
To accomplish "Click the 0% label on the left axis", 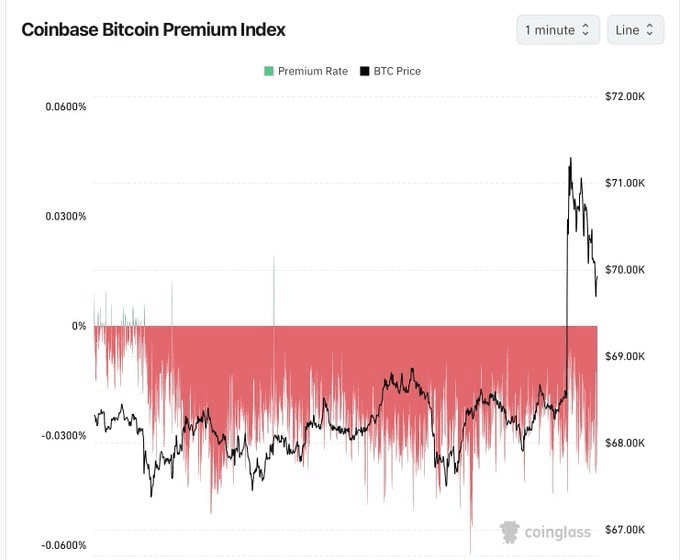I will pyautogui.click(x=79, y=326).
